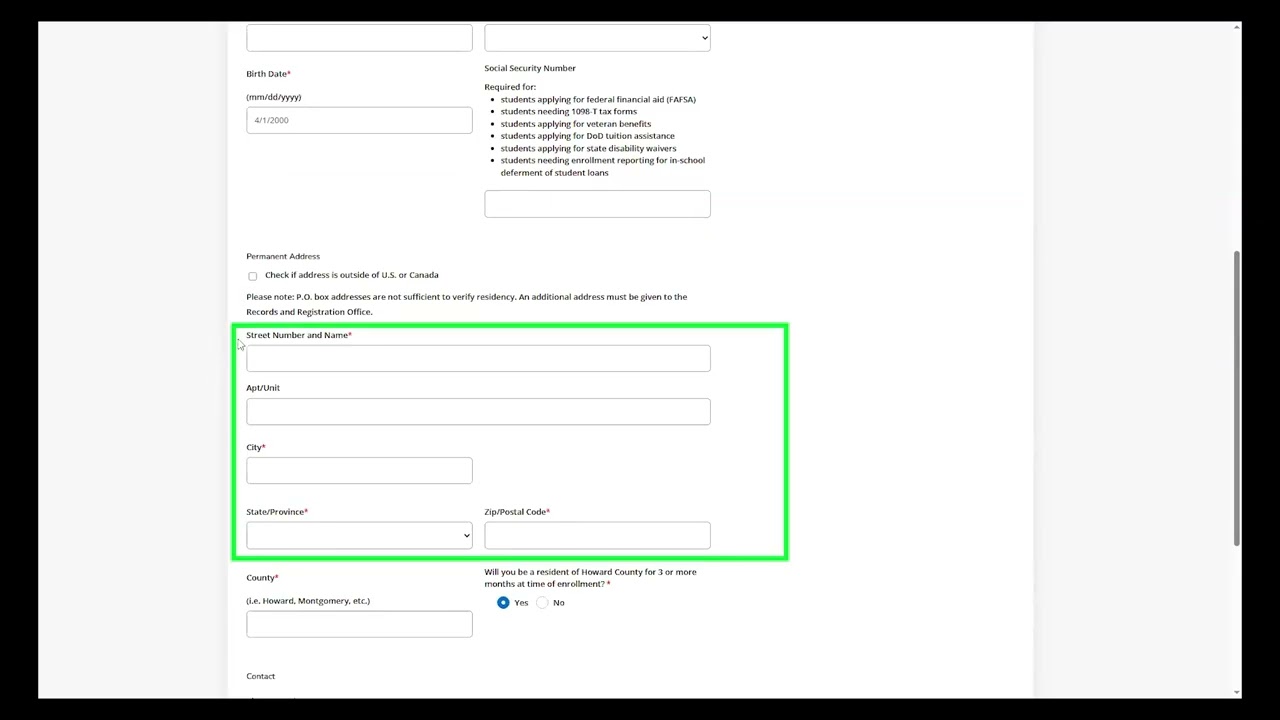Click the Zip/Postal Code field
The image size is (1280, 720).
tap(597, 535)
